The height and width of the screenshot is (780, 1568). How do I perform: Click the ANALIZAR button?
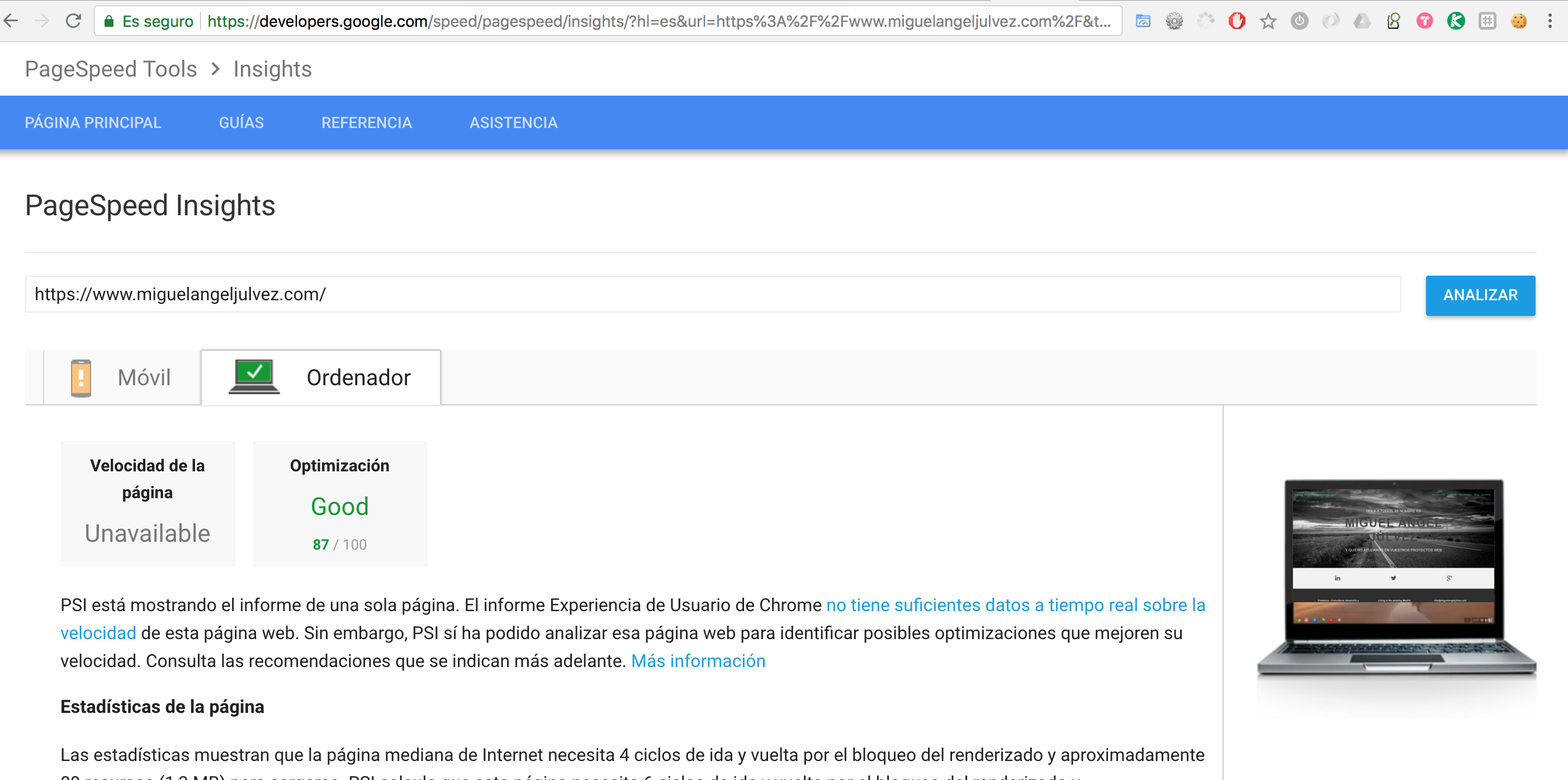(x=1480, y=295)
